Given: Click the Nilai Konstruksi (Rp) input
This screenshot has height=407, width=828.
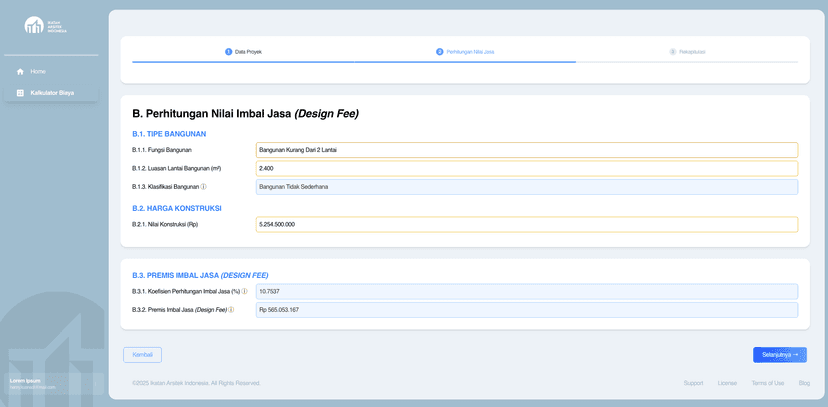Looking at the screenshot, I should pyautogui.click(x=527, y=224).
